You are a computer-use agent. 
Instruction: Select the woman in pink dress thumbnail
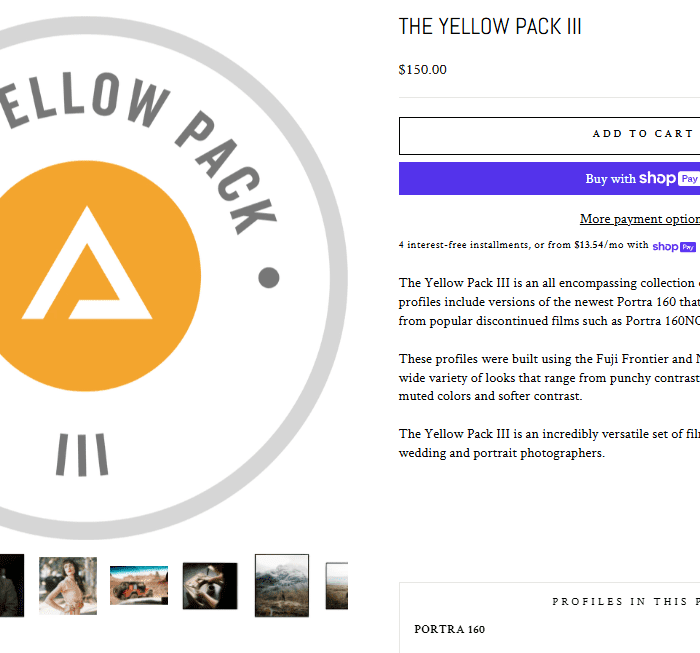(68, 585)
